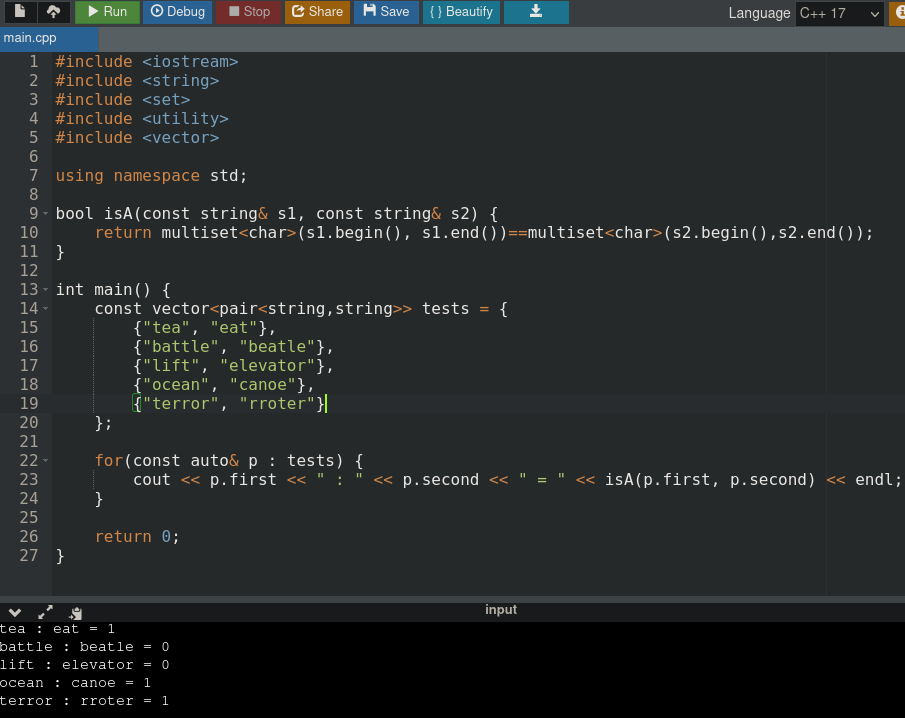This screenshot has height=718, width=905.
Task: Click the upload file icon
Action: tap(54, 12)
